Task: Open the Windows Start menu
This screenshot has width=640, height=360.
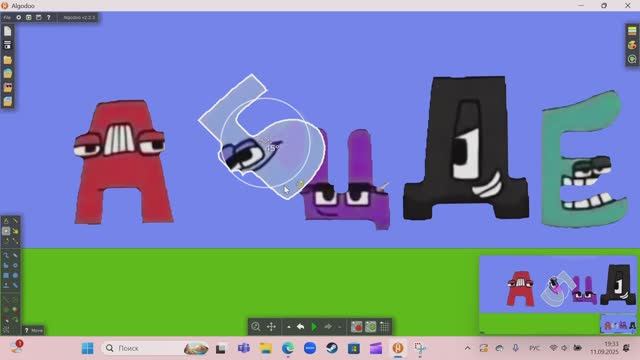Action: click(x=87, y=348)
